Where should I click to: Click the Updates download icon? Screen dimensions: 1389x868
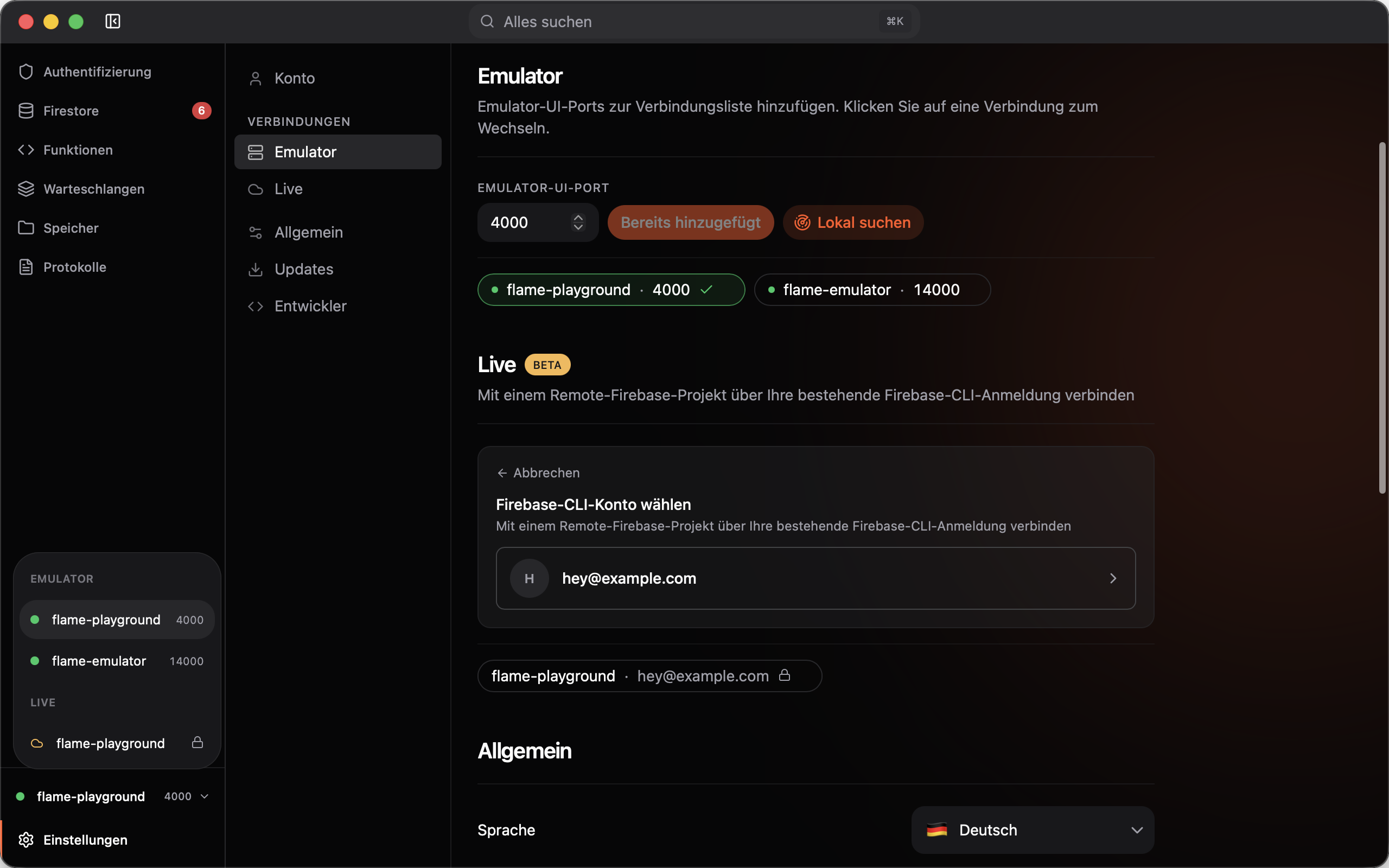coord(256,269)
